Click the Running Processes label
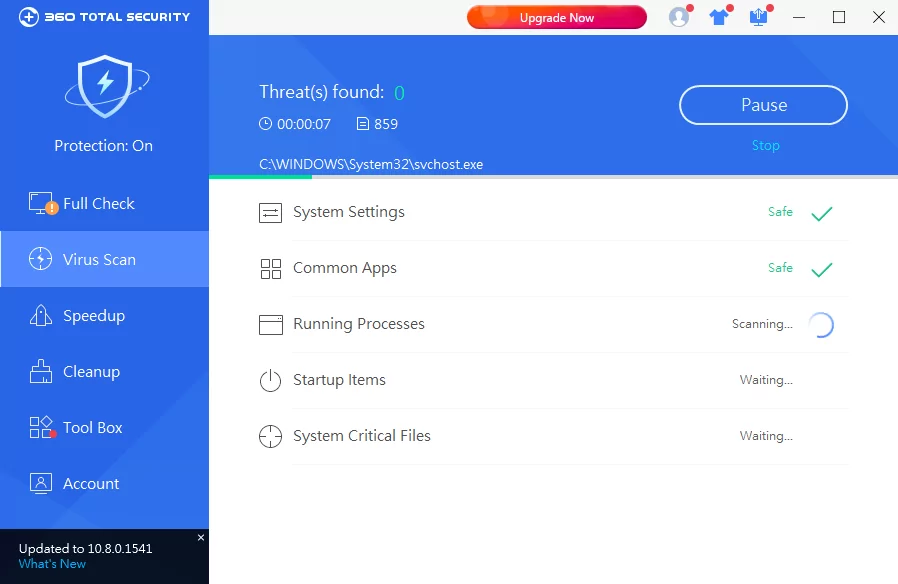898x584 pixels. [x=359, y=323]
